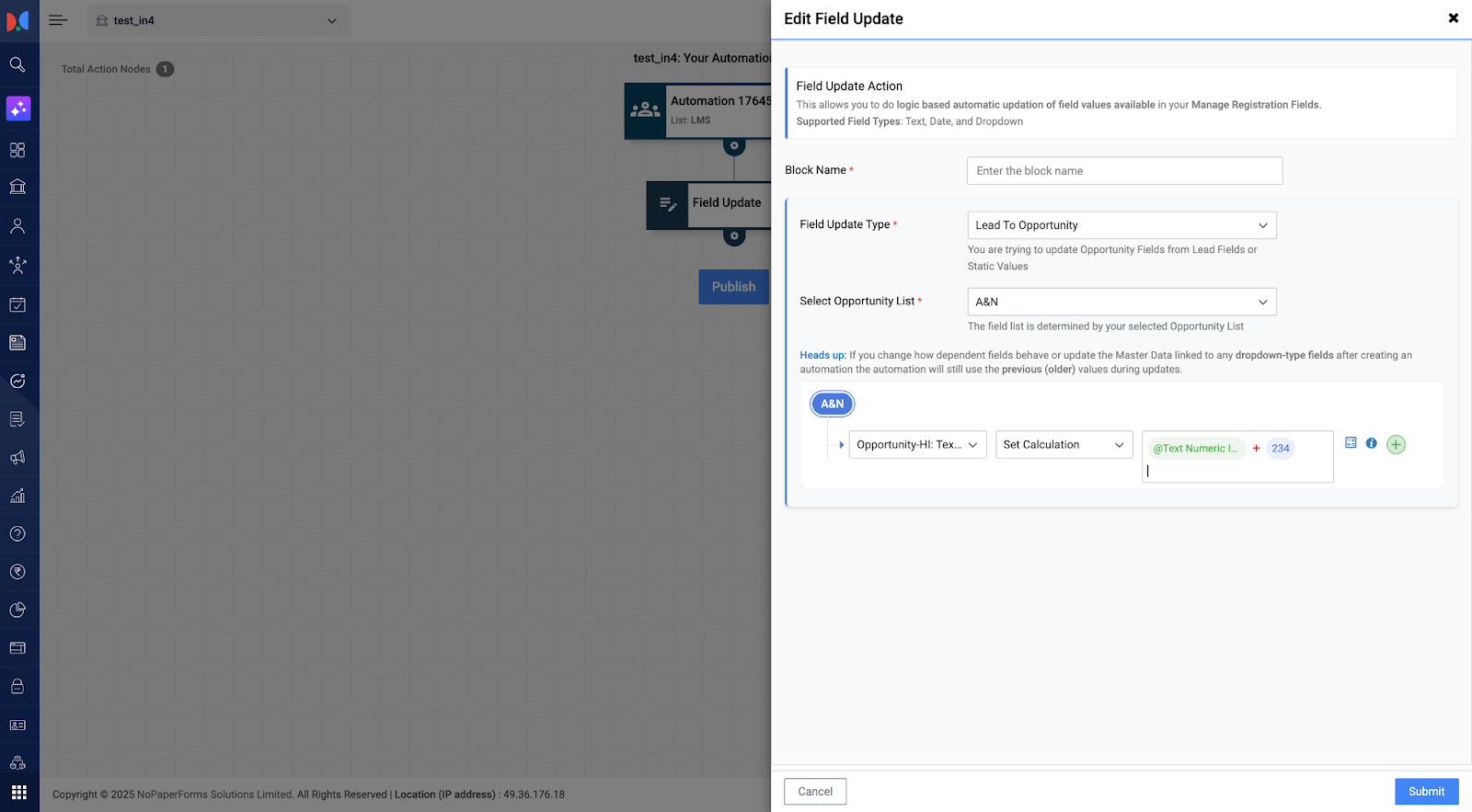Click the Cancel button
The height and width of the screenshot is (812, 1472).
point(814,792)
